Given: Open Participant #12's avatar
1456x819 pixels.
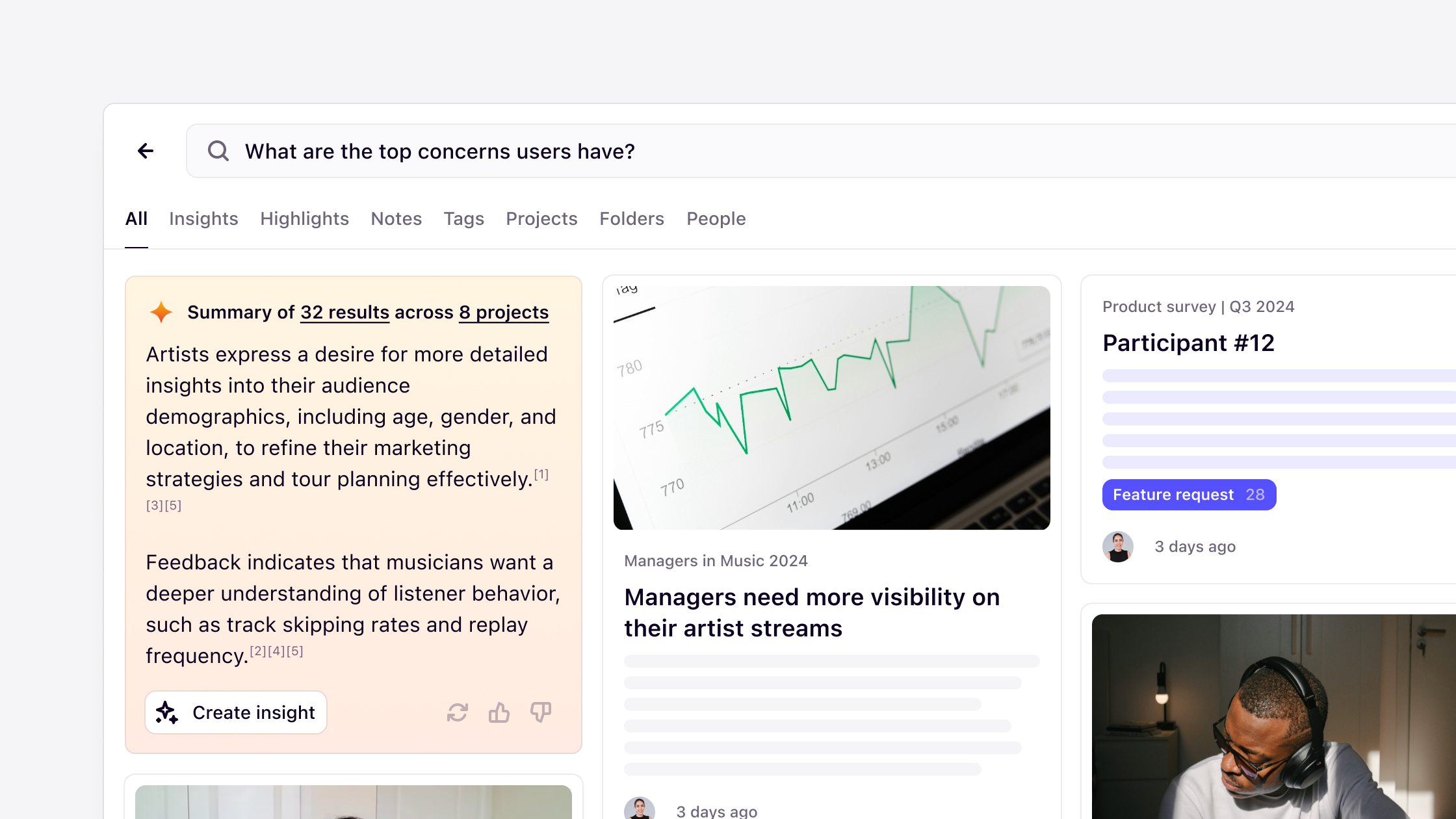Looking at the screenshot, I should tap(1118, 546).
